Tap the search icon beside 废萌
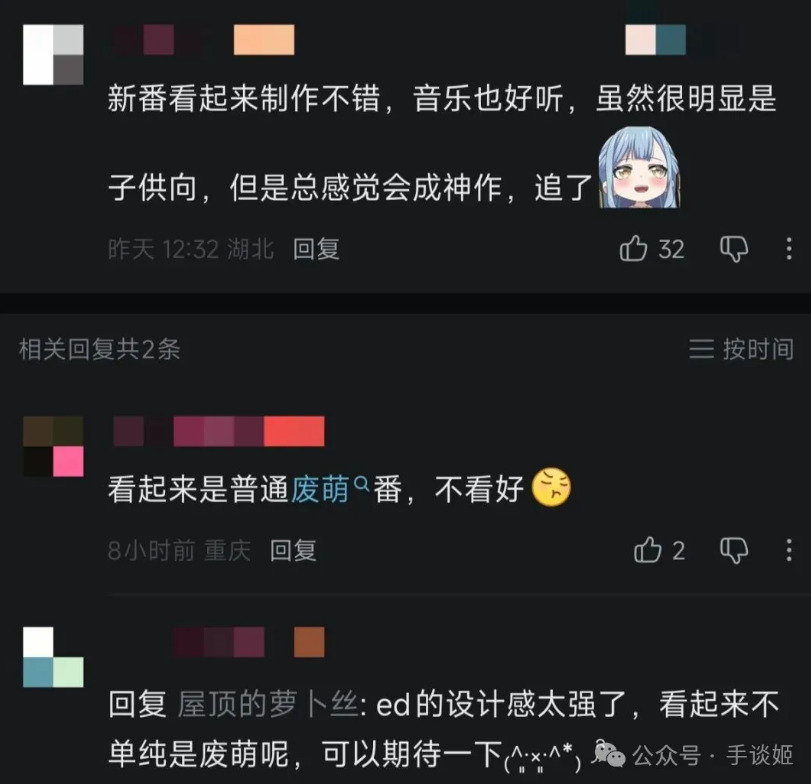The image size is (811, 784). [x=362, y=483]
